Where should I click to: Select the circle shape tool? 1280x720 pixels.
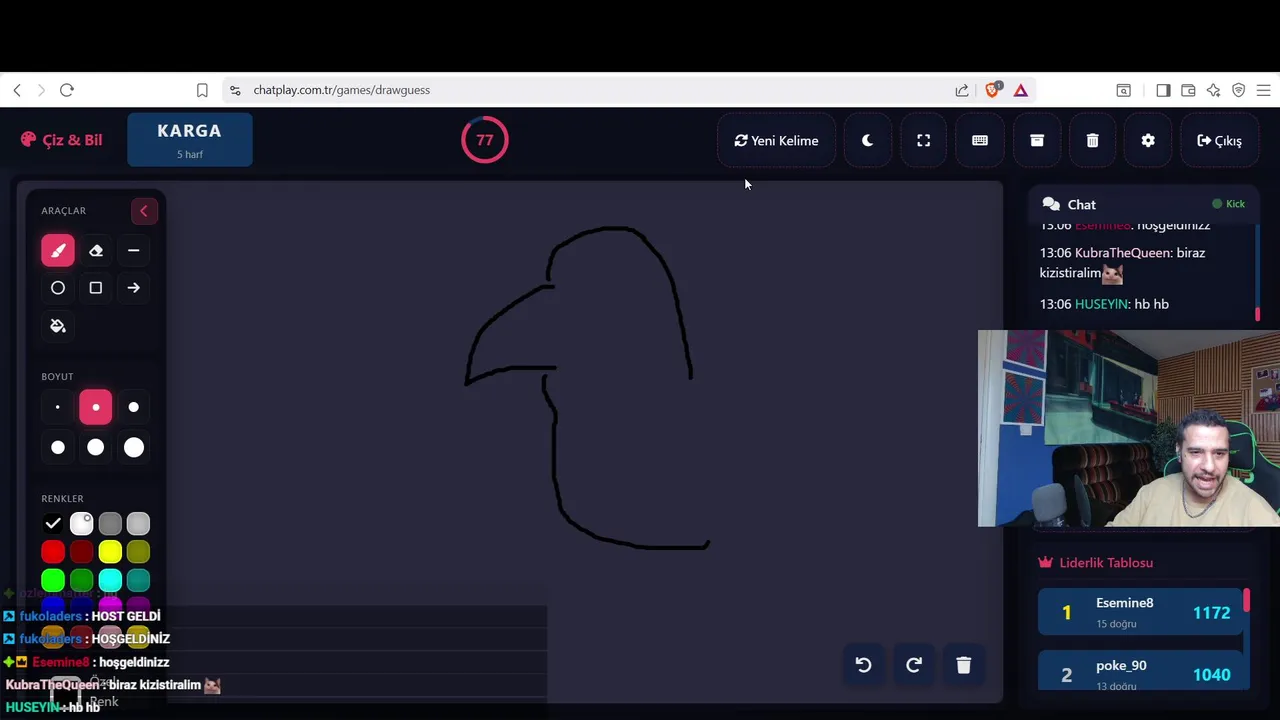(x=58, y=288)
